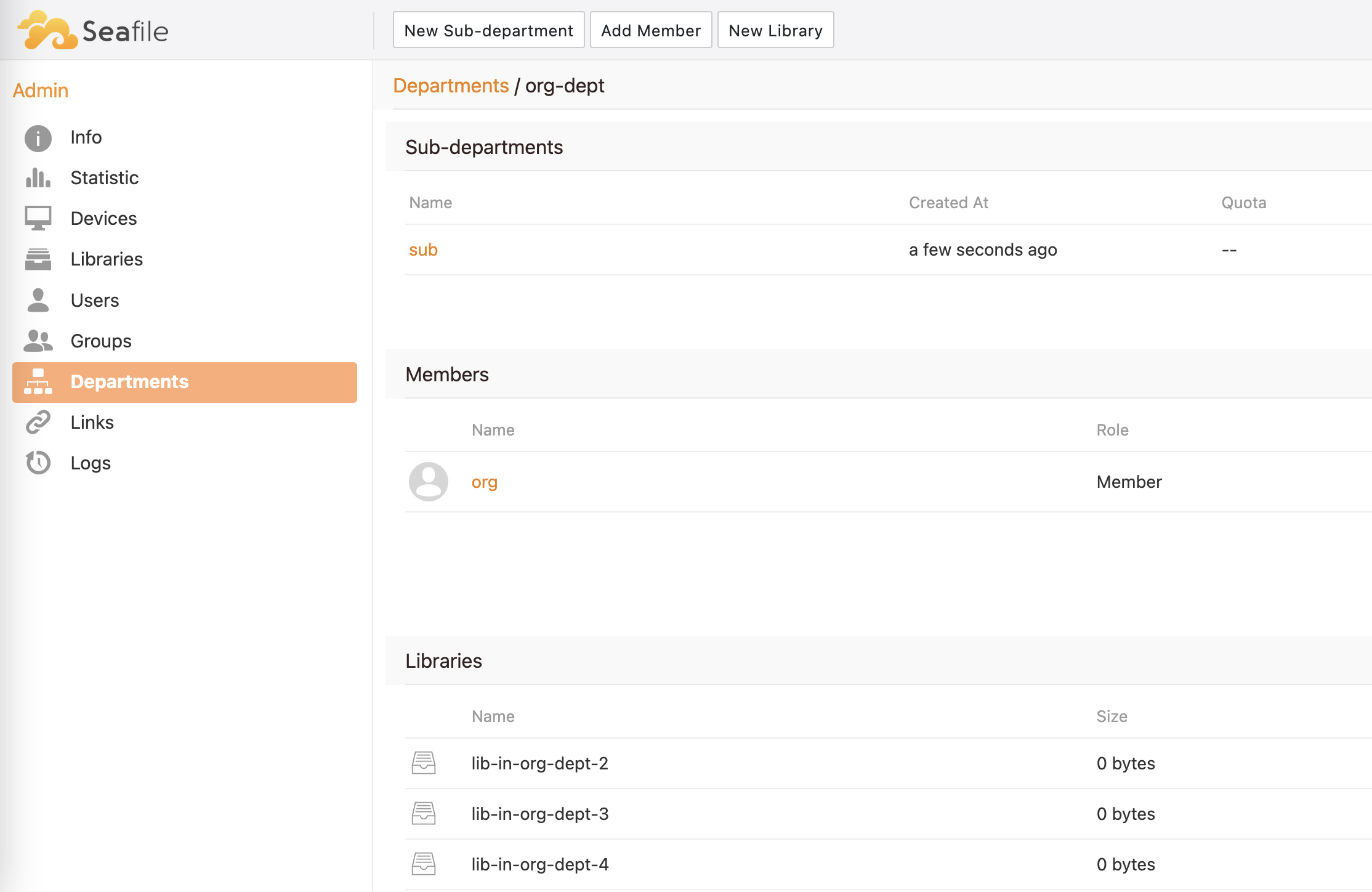This screenshot has height=892, width=1372.
Task: Select the Name column header under Libraries
Action: point(493,716)
